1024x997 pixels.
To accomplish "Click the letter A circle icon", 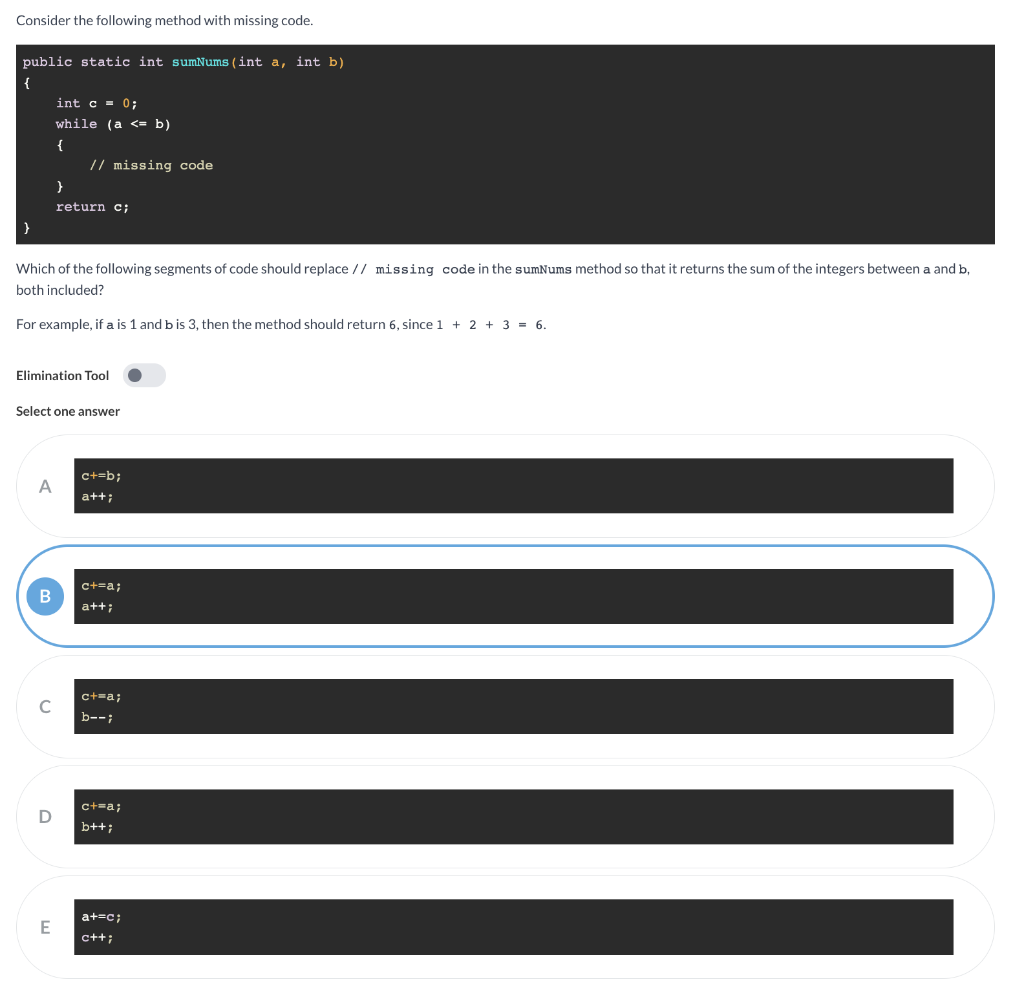I will [44, 485].
